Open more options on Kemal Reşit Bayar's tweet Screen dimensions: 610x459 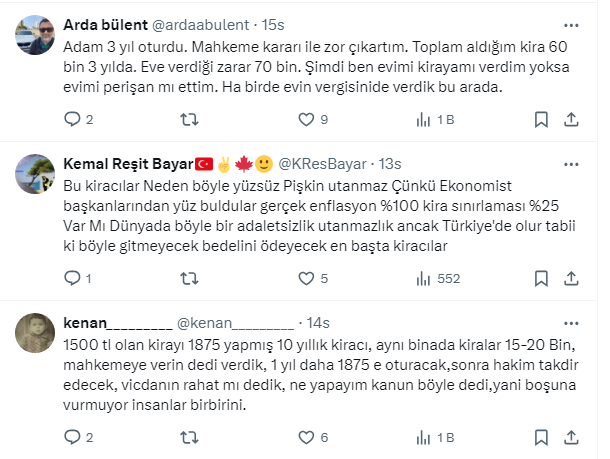tap(571, 163)
